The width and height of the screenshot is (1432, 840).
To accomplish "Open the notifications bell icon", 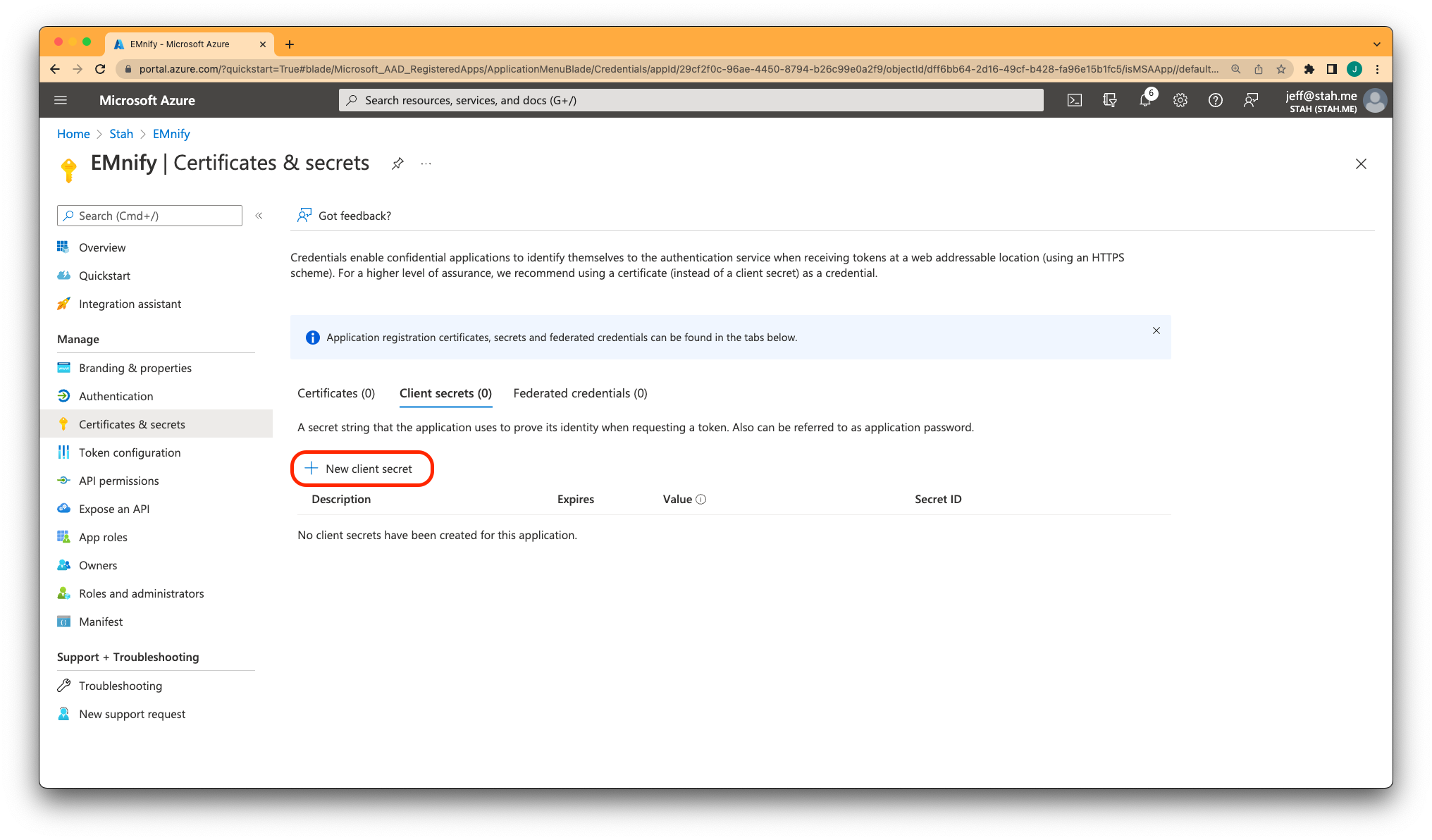I will (x=1144, y=100).
